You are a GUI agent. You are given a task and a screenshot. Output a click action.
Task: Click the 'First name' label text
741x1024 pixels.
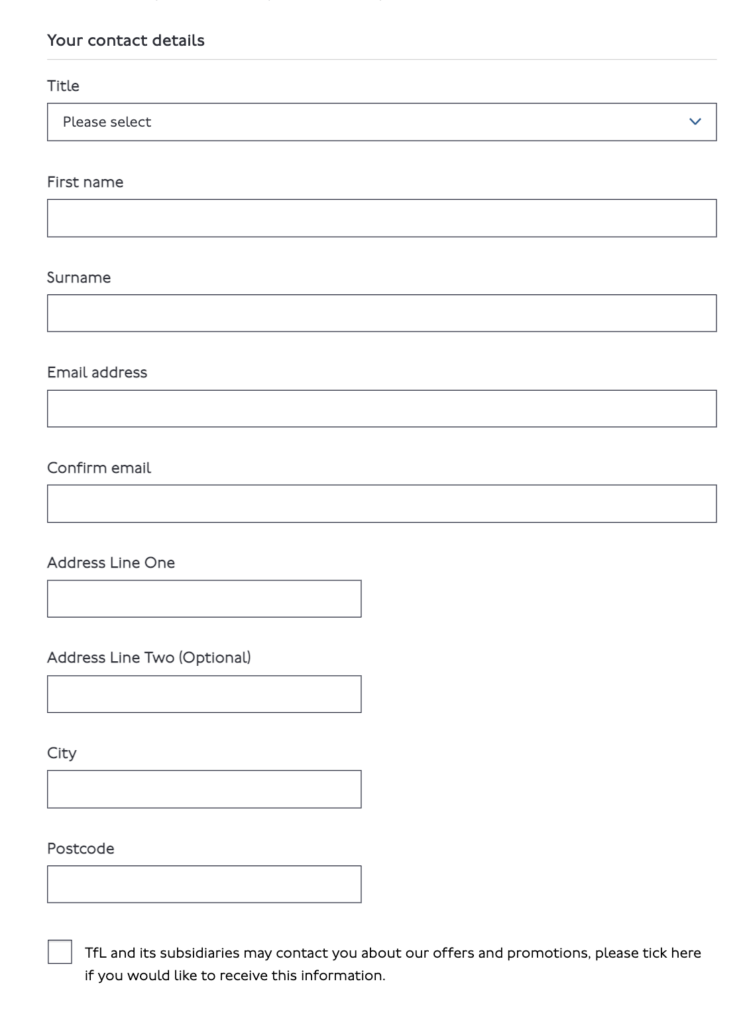click(85, 182)
